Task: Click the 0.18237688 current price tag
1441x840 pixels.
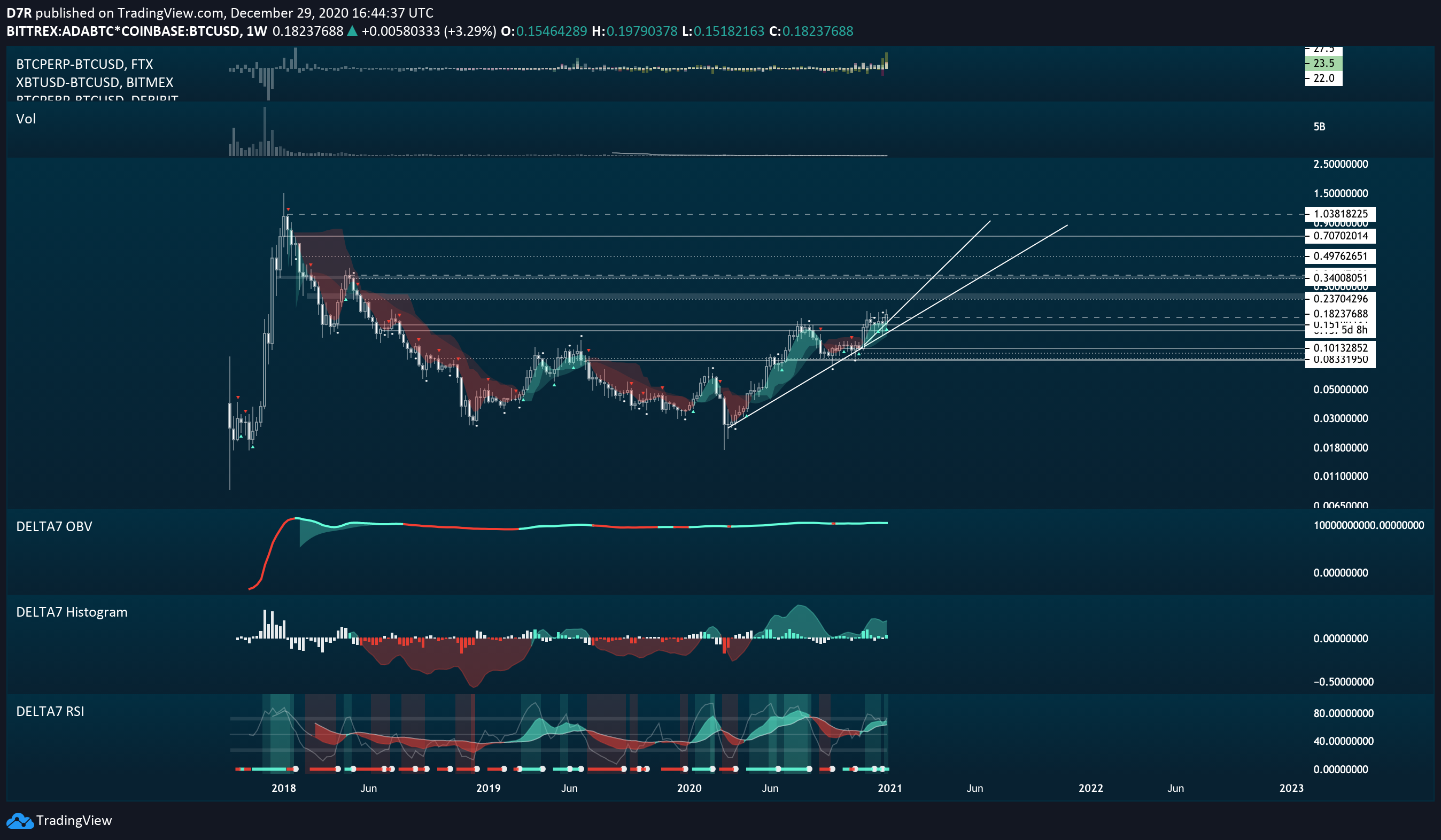Action: click(1340, 313)
